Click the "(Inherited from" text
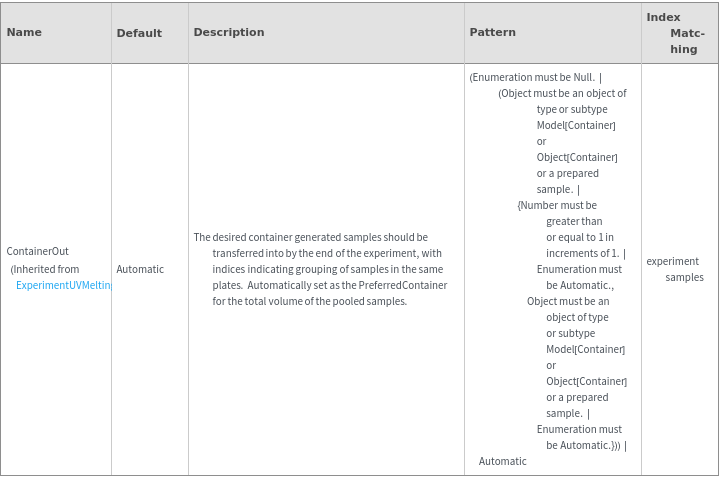Screen dimensions: 719x477 (45, 269)
